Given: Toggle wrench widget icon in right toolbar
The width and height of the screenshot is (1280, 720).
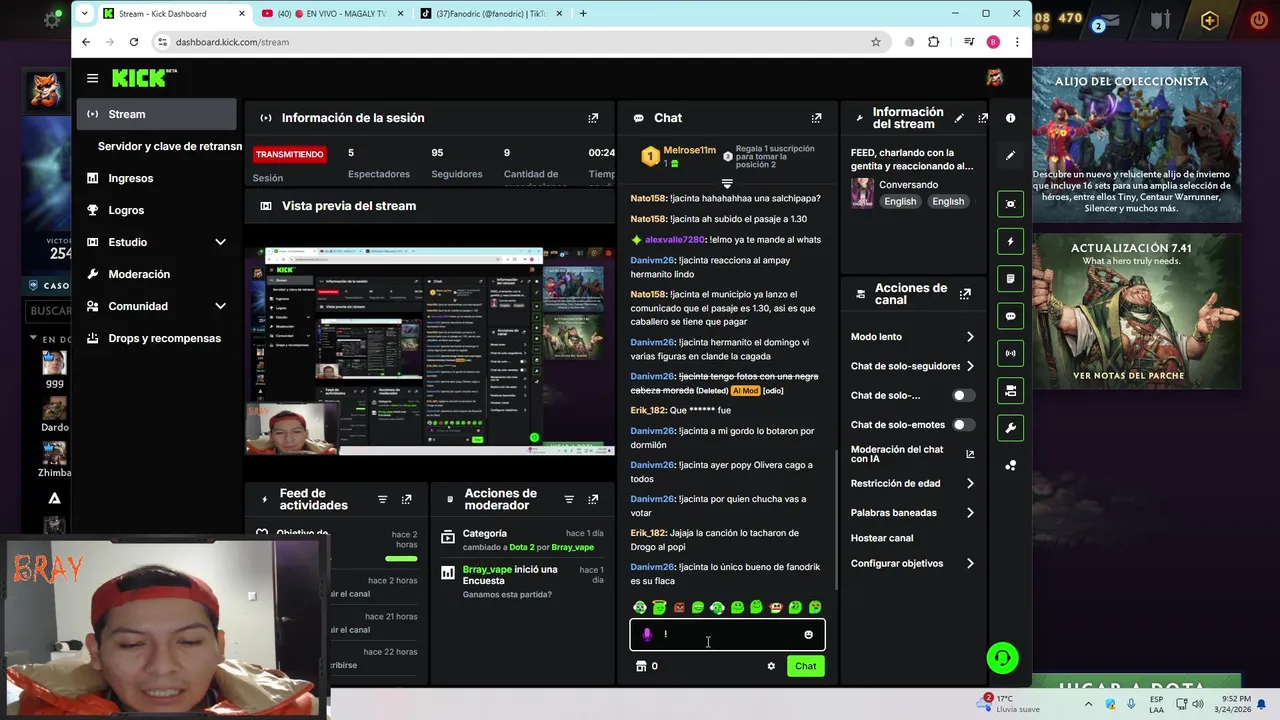Looking at the screenshot, I should (1010, 428).
